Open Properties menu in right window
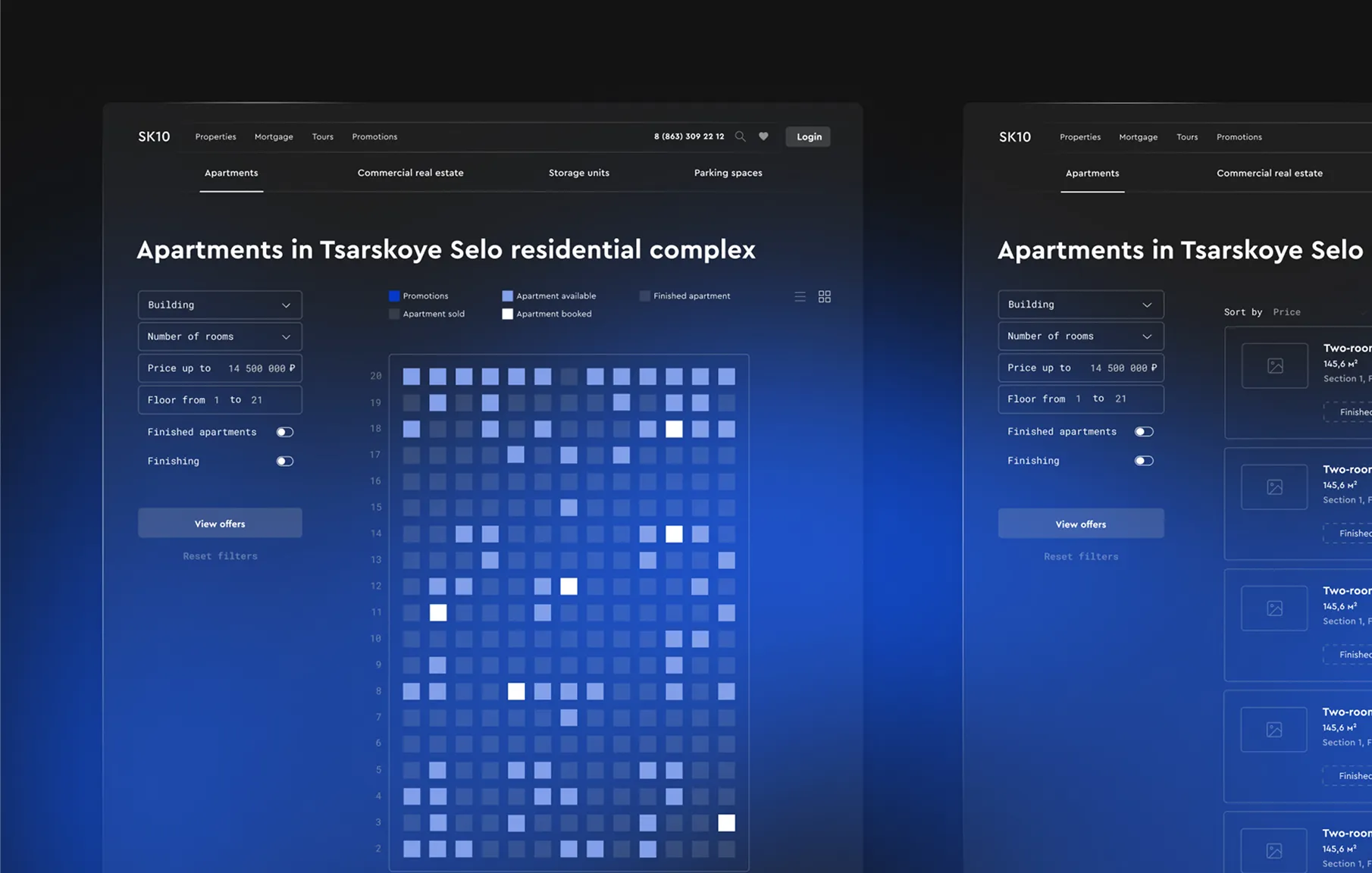The image size is (1372, 873). pos(1080,137)
